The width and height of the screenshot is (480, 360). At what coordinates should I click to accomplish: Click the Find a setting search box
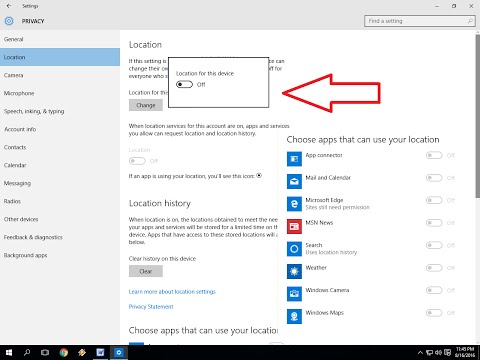tap(420, 21)
